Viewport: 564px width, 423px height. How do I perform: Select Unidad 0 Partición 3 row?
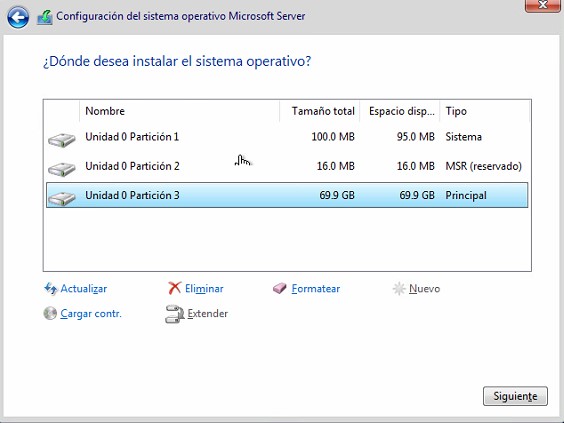287,195
